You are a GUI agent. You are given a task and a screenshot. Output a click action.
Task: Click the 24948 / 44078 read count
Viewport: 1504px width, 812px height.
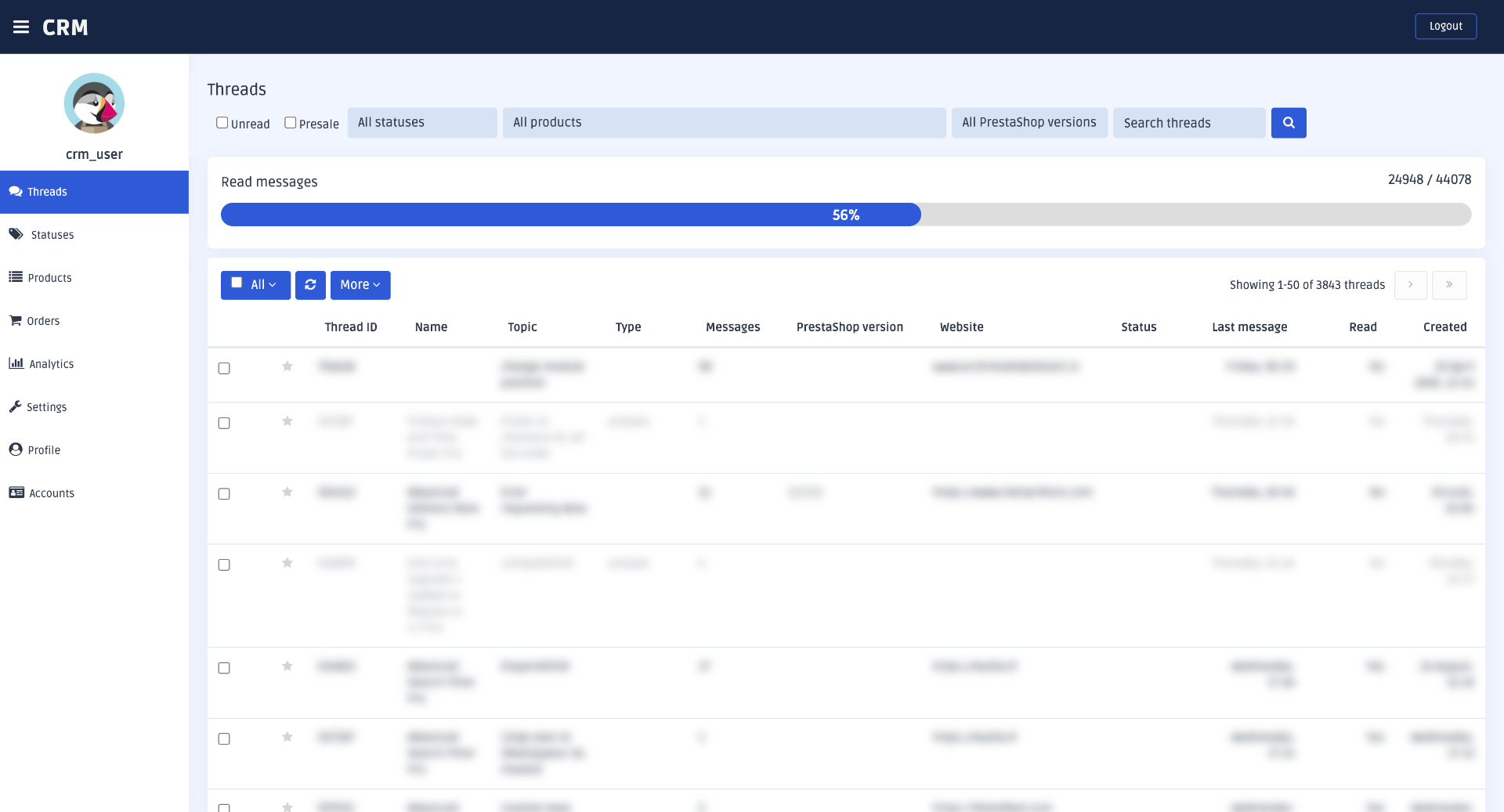pos(1430,179)
